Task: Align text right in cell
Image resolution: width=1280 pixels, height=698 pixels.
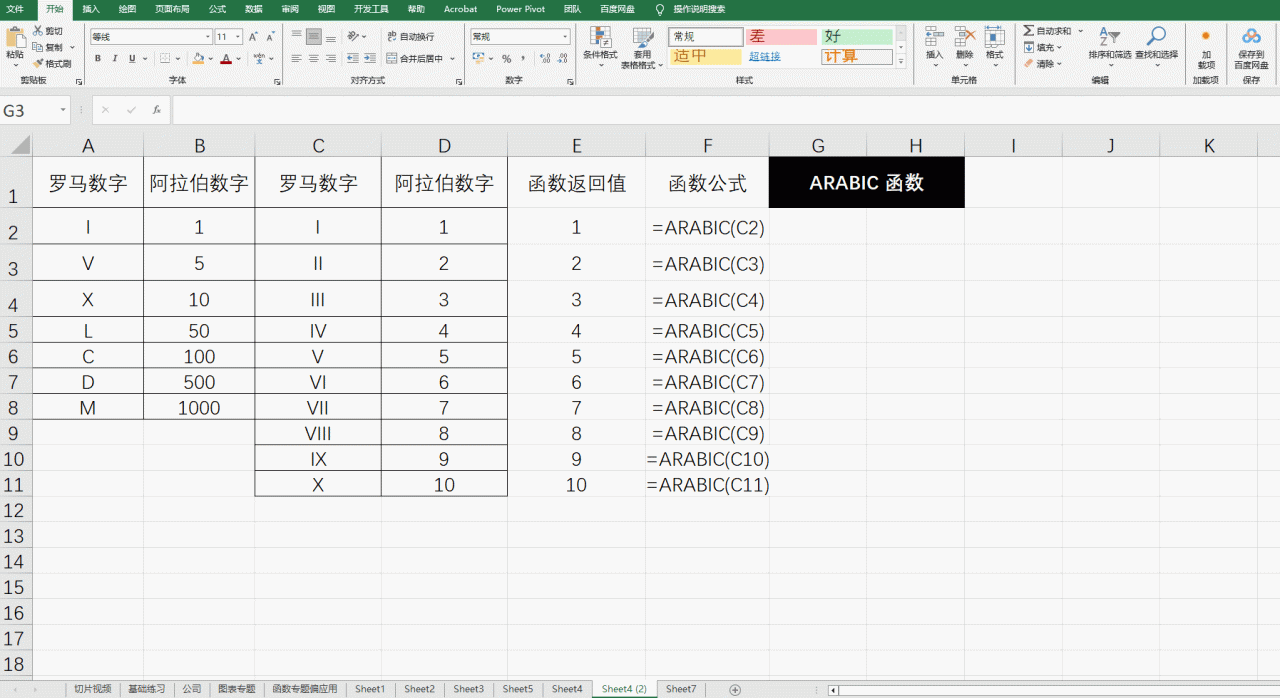Action: click(x=331, y=59)
